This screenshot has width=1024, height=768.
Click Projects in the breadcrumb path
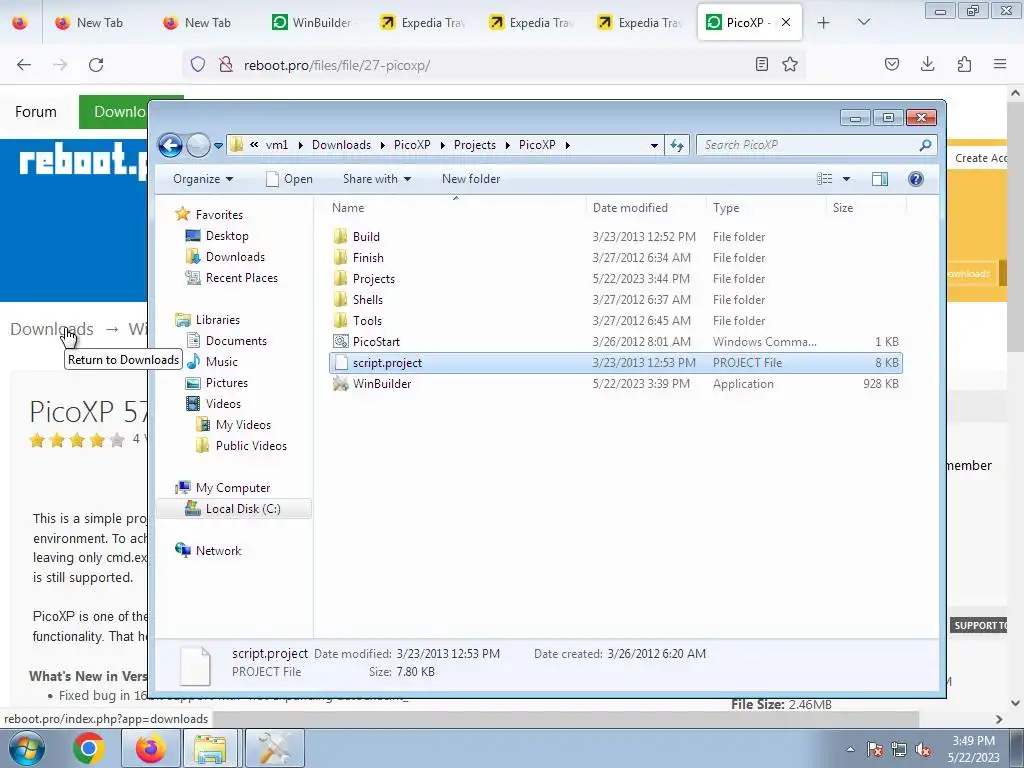pos(474,145)
